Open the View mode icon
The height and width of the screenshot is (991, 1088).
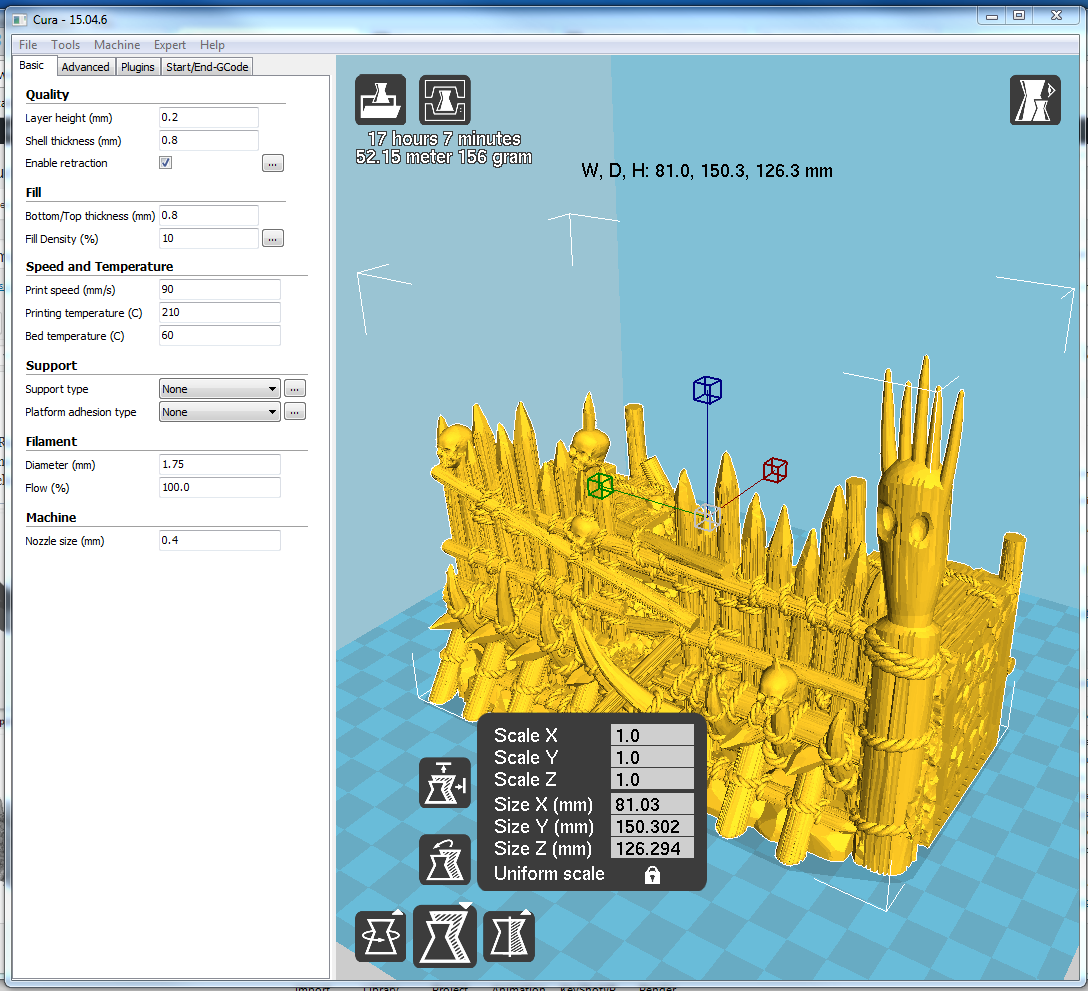1035,99
